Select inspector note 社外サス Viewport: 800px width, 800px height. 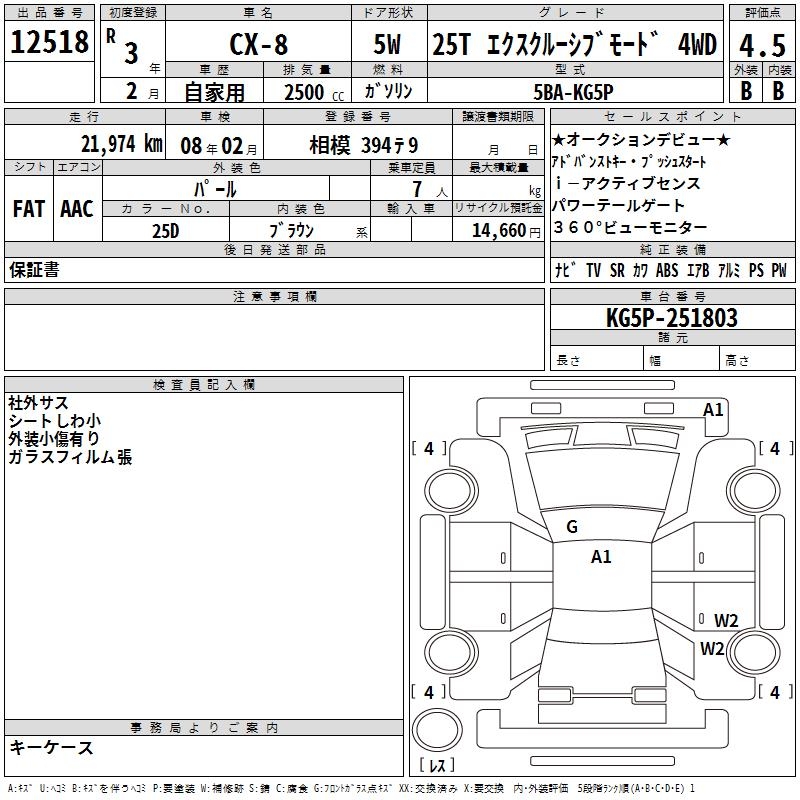coord(38,403)
